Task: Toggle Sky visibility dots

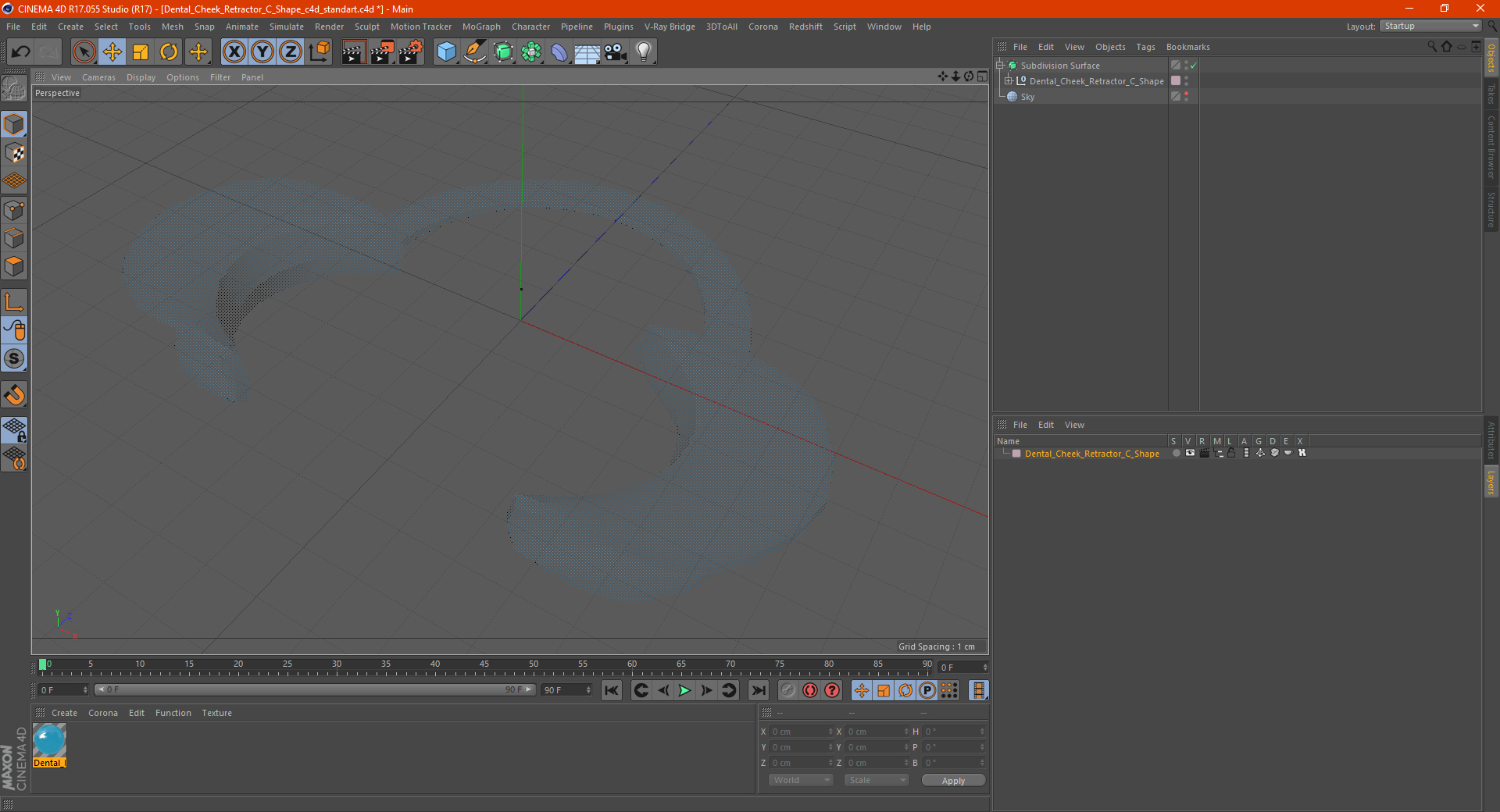Action: coord(1186,96)
